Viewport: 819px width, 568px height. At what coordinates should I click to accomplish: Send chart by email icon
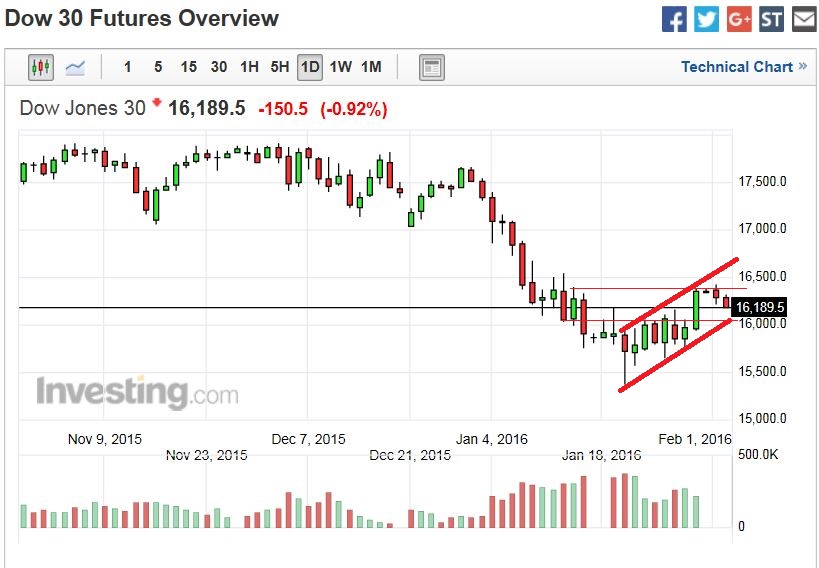pyautogui.click(x=803, y=19)
